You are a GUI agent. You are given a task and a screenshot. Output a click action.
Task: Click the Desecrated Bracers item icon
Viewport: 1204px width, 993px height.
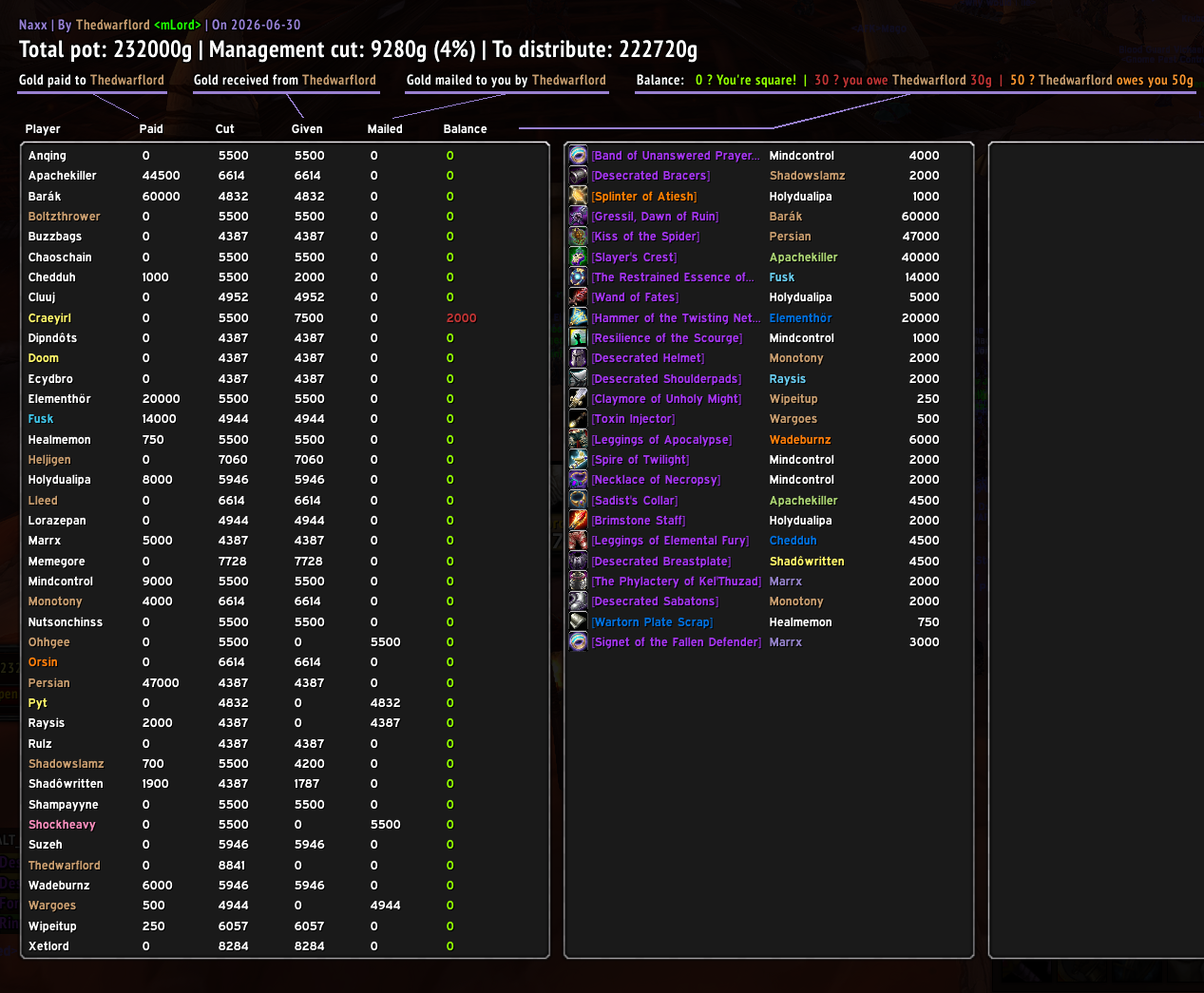(578, 176)
